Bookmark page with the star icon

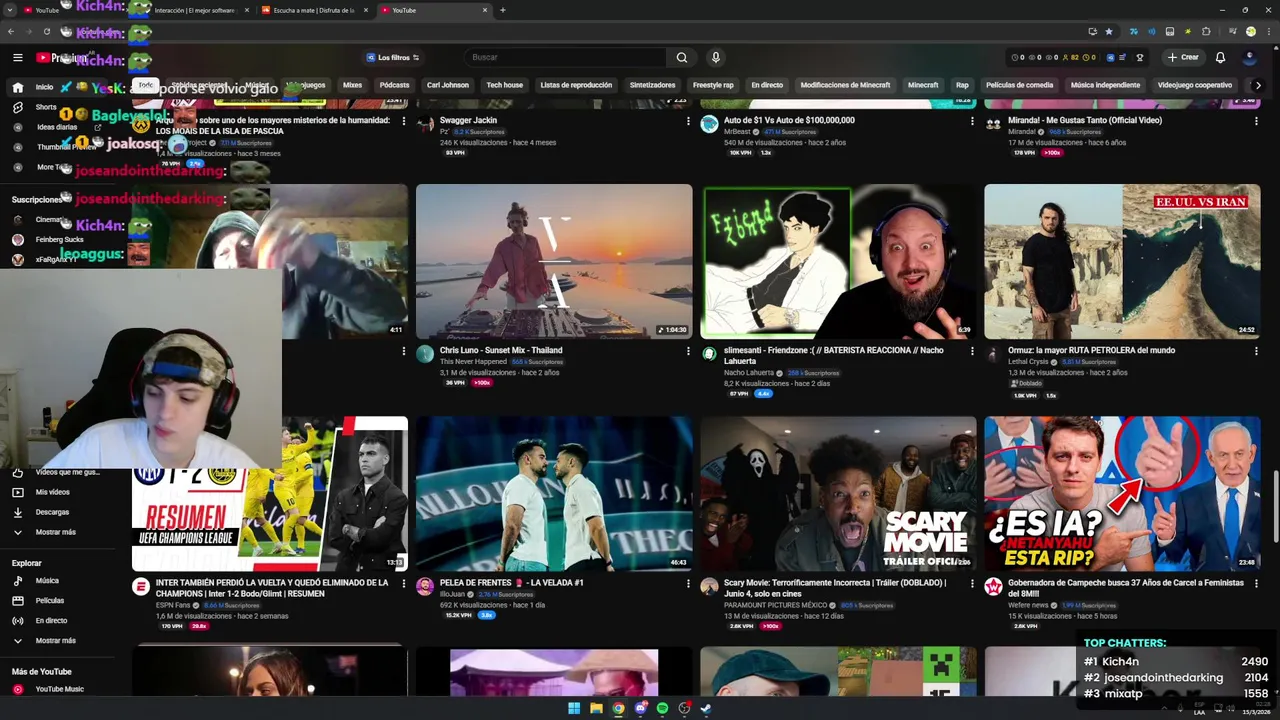[1108, 31]
